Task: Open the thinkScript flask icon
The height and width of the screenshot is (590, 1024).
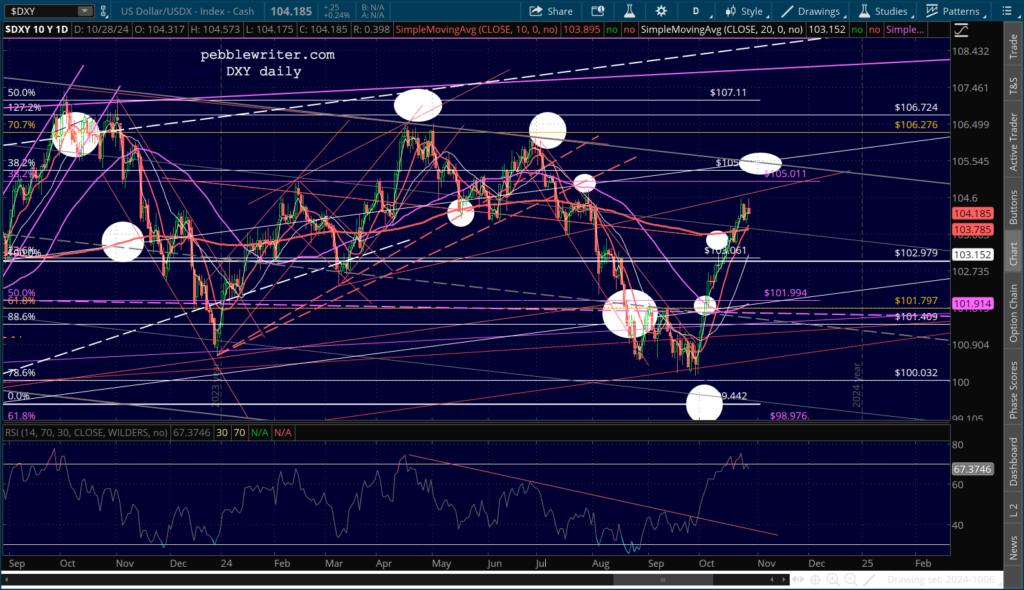Action: 629,11
